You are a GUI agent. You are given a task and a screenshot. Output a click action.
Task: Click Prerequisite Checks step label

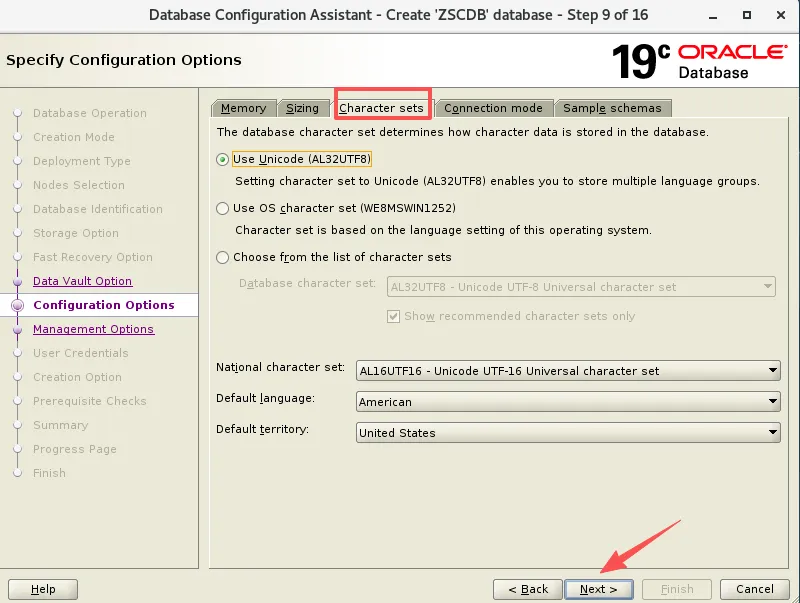click(x=90, y=401)
